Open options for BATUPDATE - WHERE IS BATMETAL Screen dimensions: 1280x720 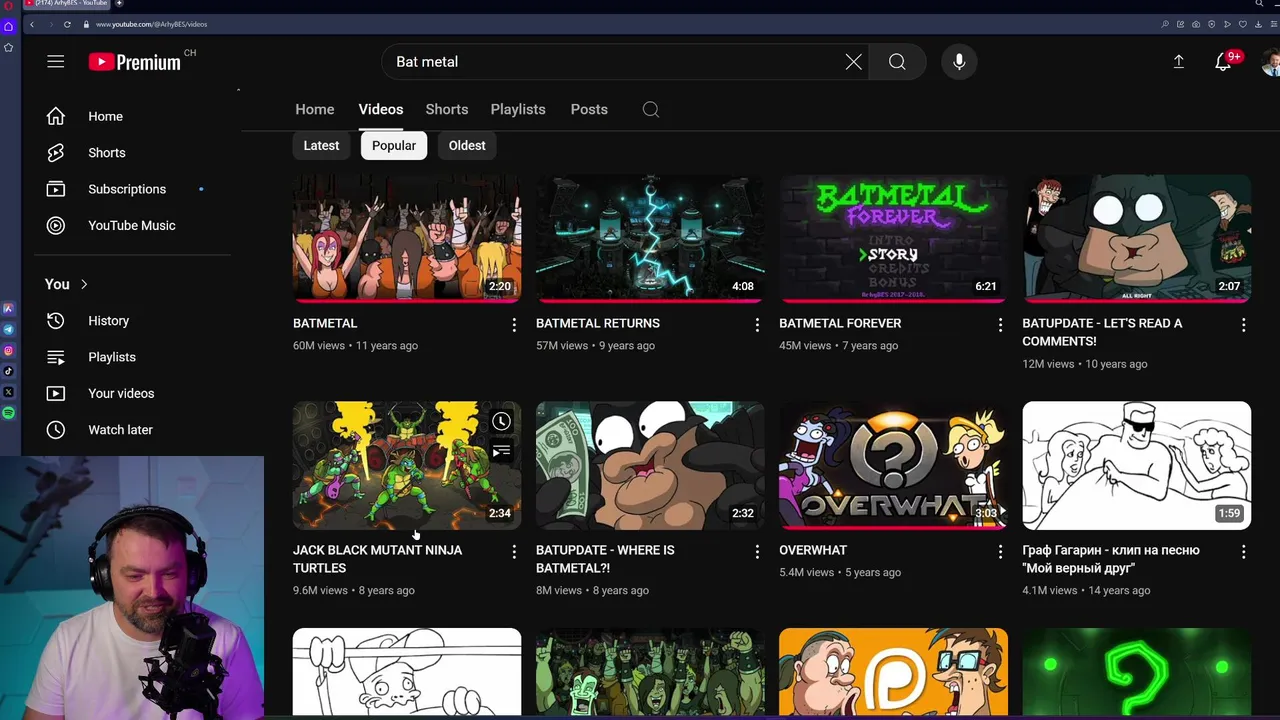pyautogui.click(x=757, y=552)
